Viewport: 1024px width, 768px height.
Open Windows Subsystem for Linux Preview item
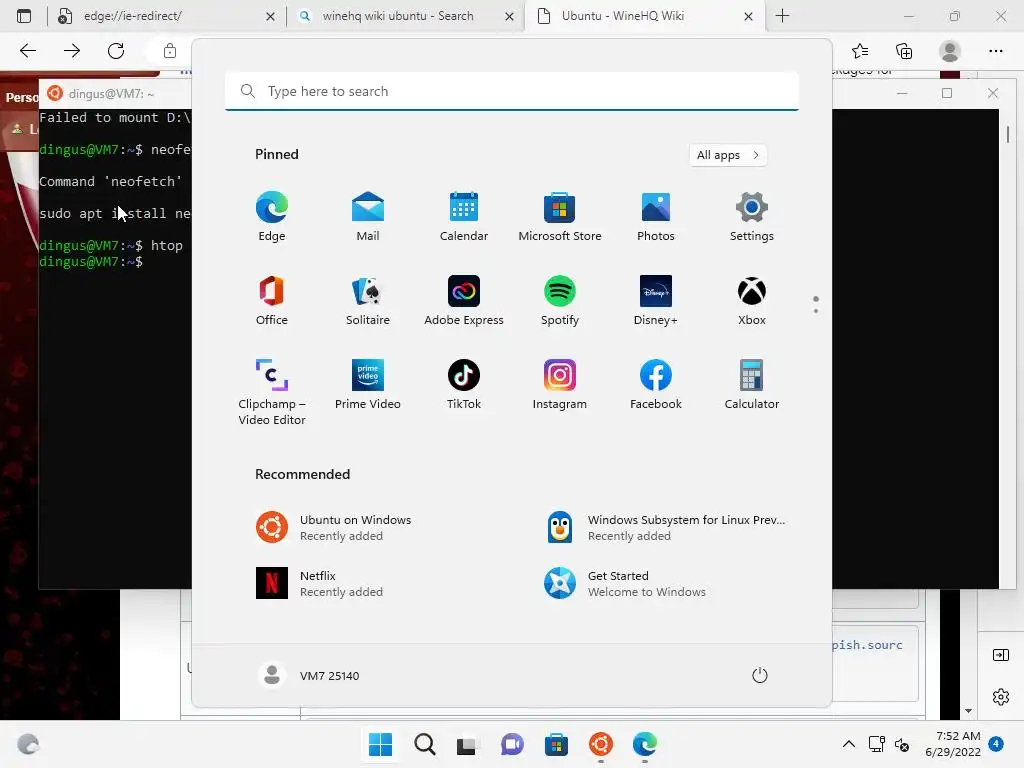(x=665, y=528)
